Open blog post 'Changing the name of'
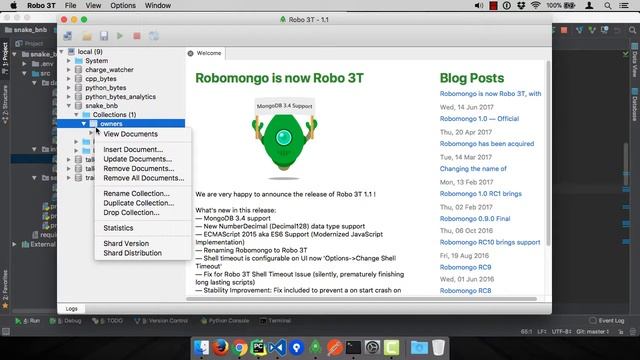The height and width of the screenshot is (360, 640). point(473,169)
